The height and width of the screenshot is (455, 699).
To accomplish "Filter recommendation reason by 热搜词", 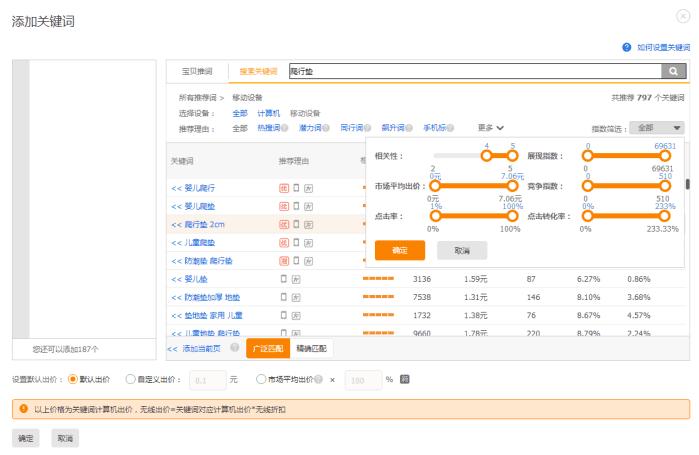I will pyautogui.click(x=268, y=128).
